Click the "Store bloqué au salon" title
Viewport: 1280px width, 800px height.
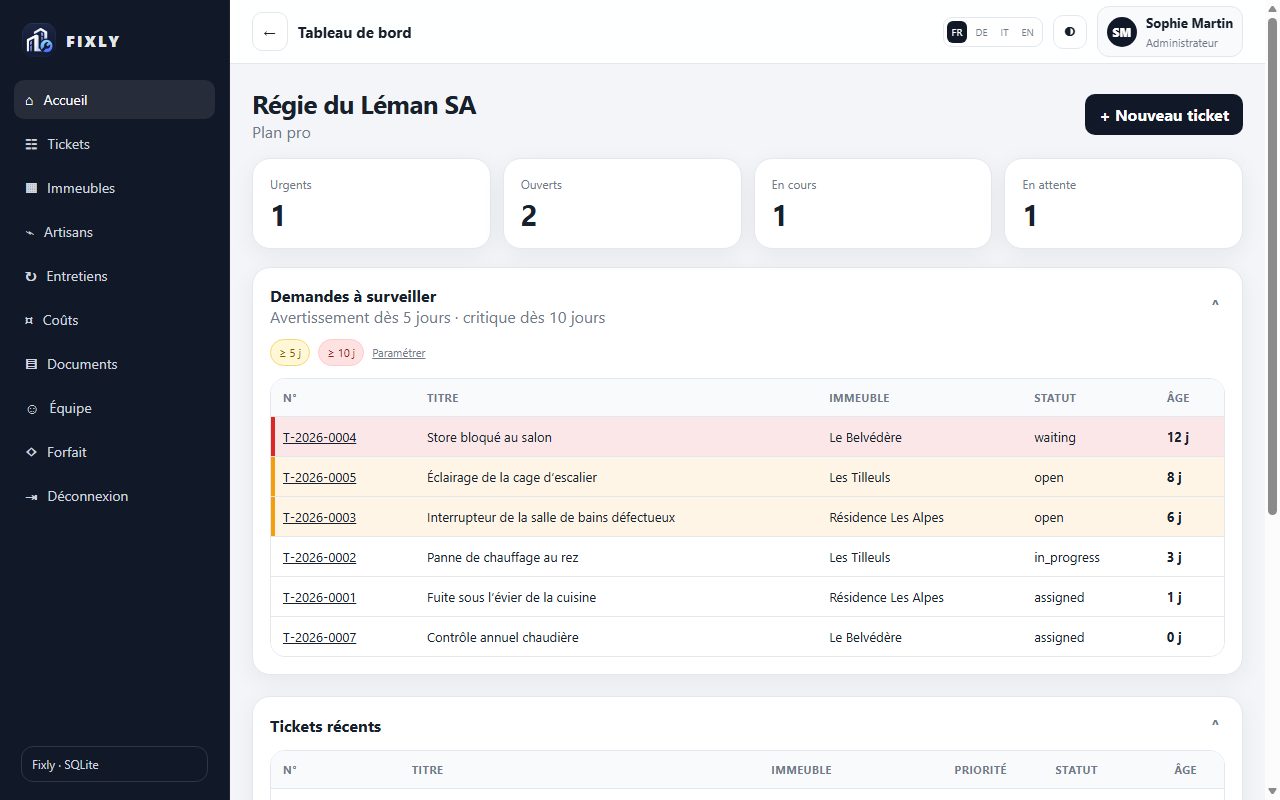tap(489, 437)
